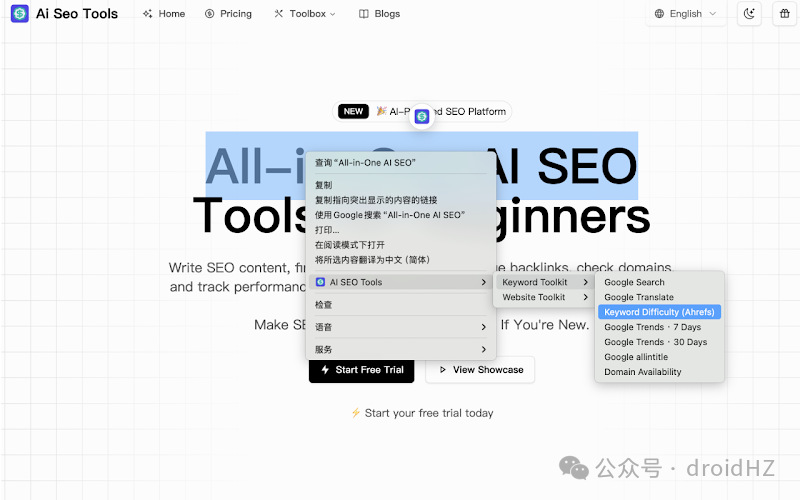
Task: Click the globe language icon
Action: pos(659,14)
